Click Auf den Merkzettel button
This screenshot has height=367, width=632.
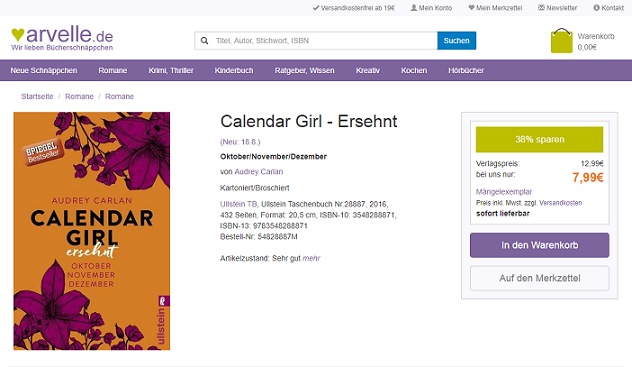click(539, 278)
